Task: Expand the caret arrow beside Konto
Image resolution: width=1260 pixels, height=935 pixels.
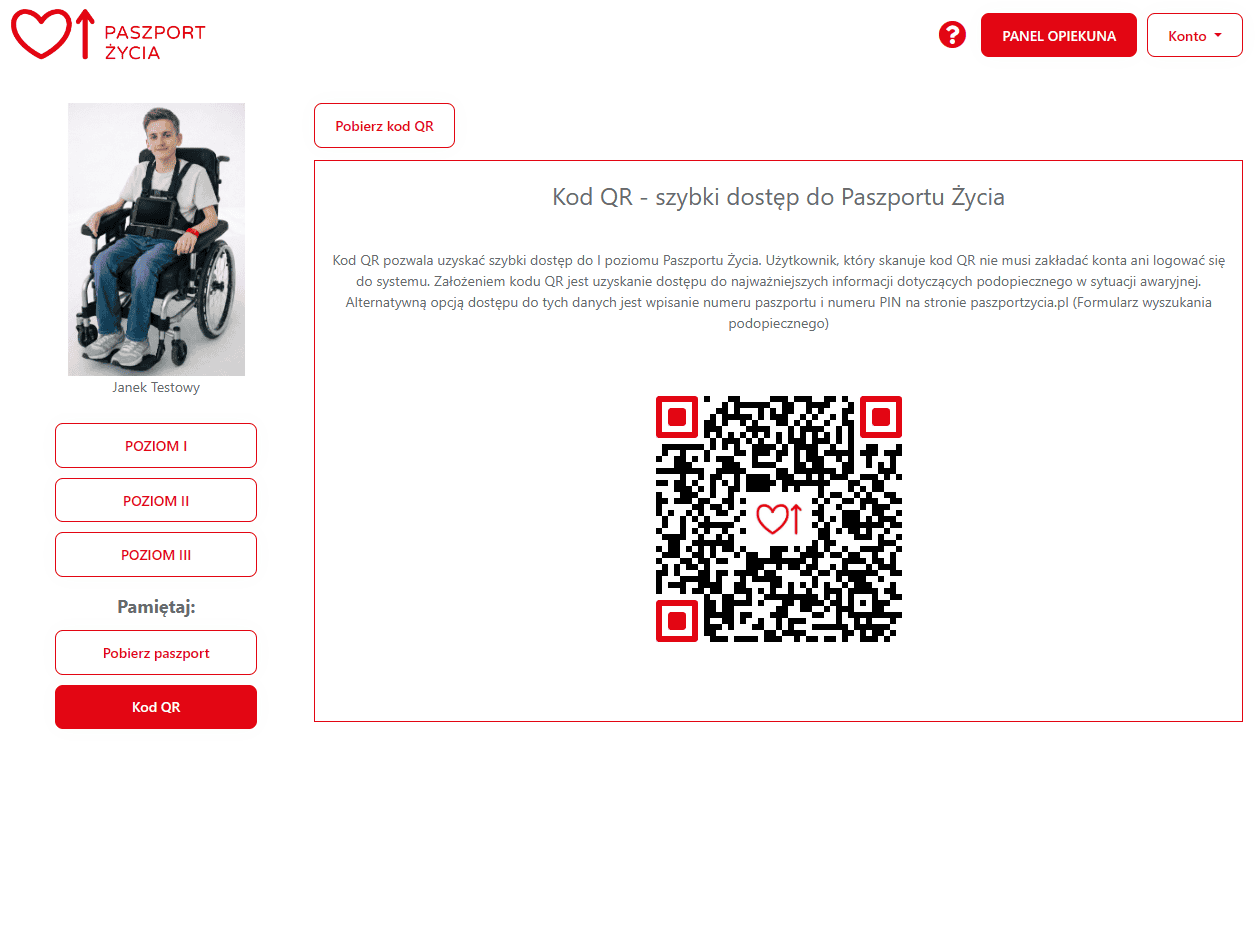Action: coord(1218,35)
